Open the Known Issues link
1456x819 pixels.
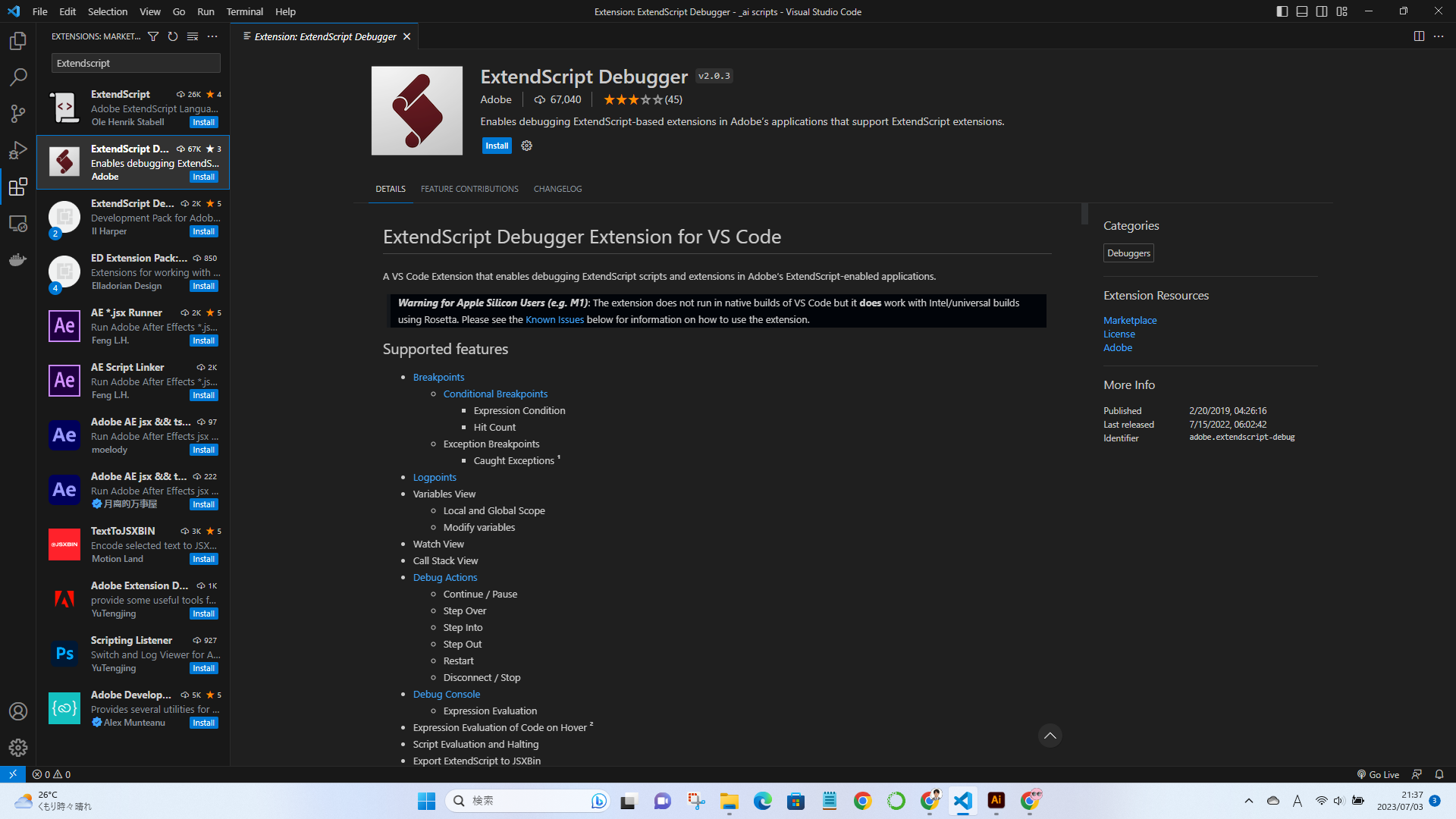(554, 319)
